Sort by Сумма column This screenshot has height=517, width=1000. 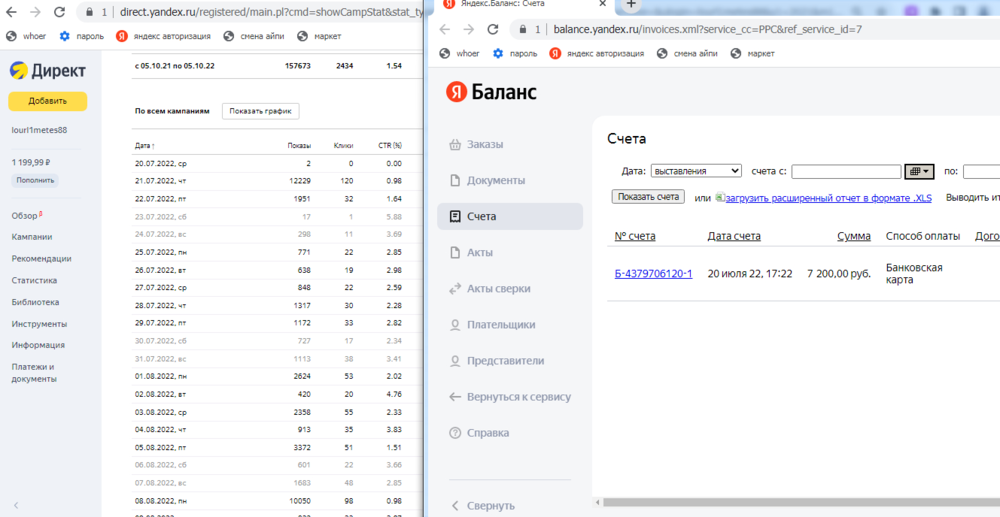(x=854, y=237)
